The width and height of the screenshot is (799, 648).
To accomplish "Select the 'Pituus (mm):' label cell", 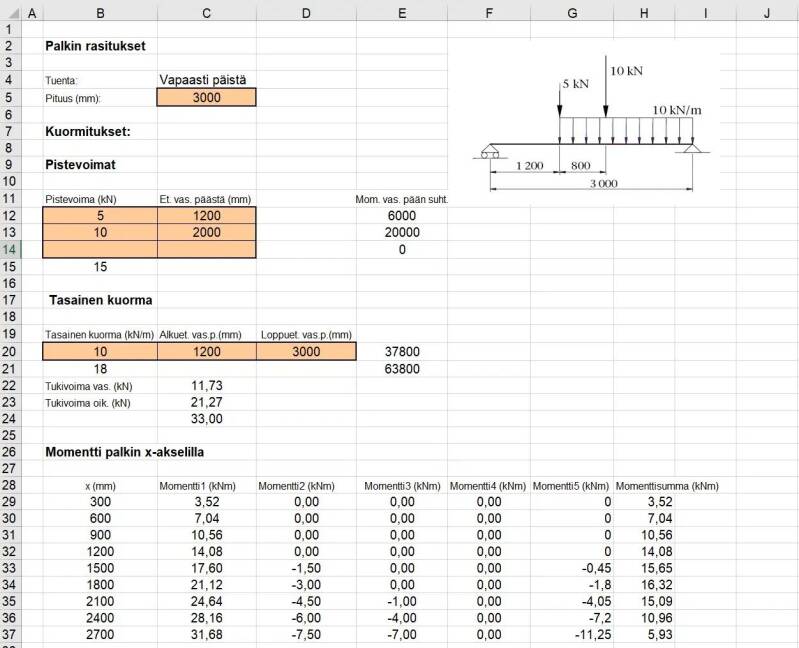I will [x=73, y=98].
